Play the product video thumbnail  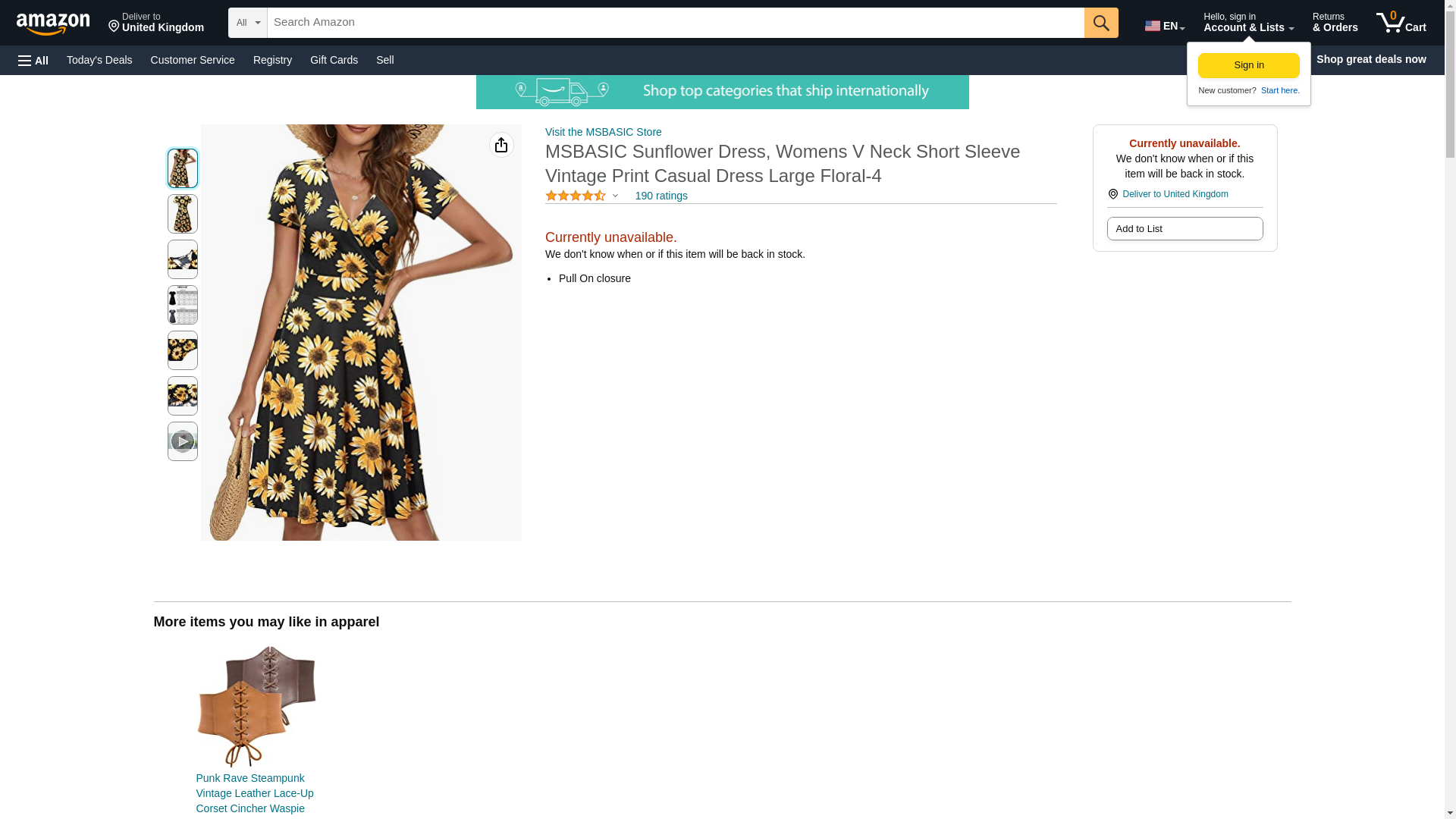pos(182,441)
